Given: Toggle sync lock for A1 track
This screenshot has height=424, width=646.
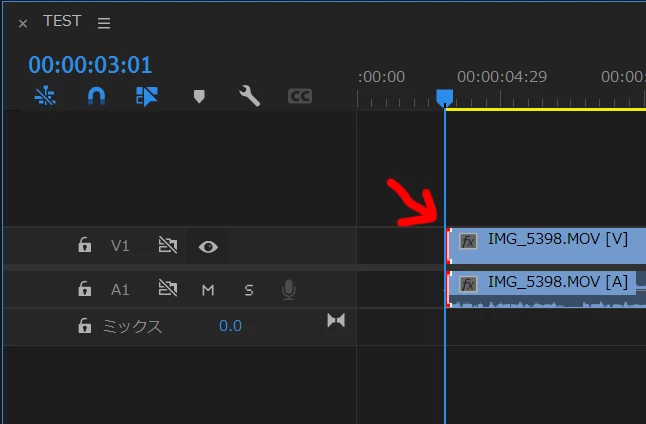Looking at the screenshot, I should pos(168,288).
